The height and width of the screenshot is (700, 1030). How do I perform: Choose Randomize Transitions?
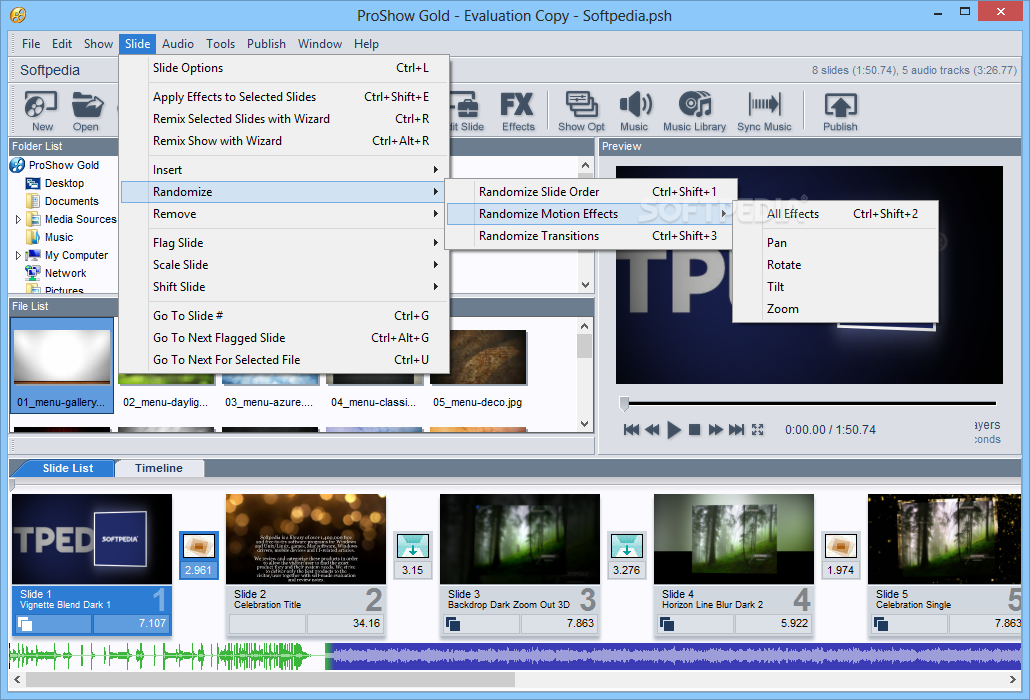point(591,236)
